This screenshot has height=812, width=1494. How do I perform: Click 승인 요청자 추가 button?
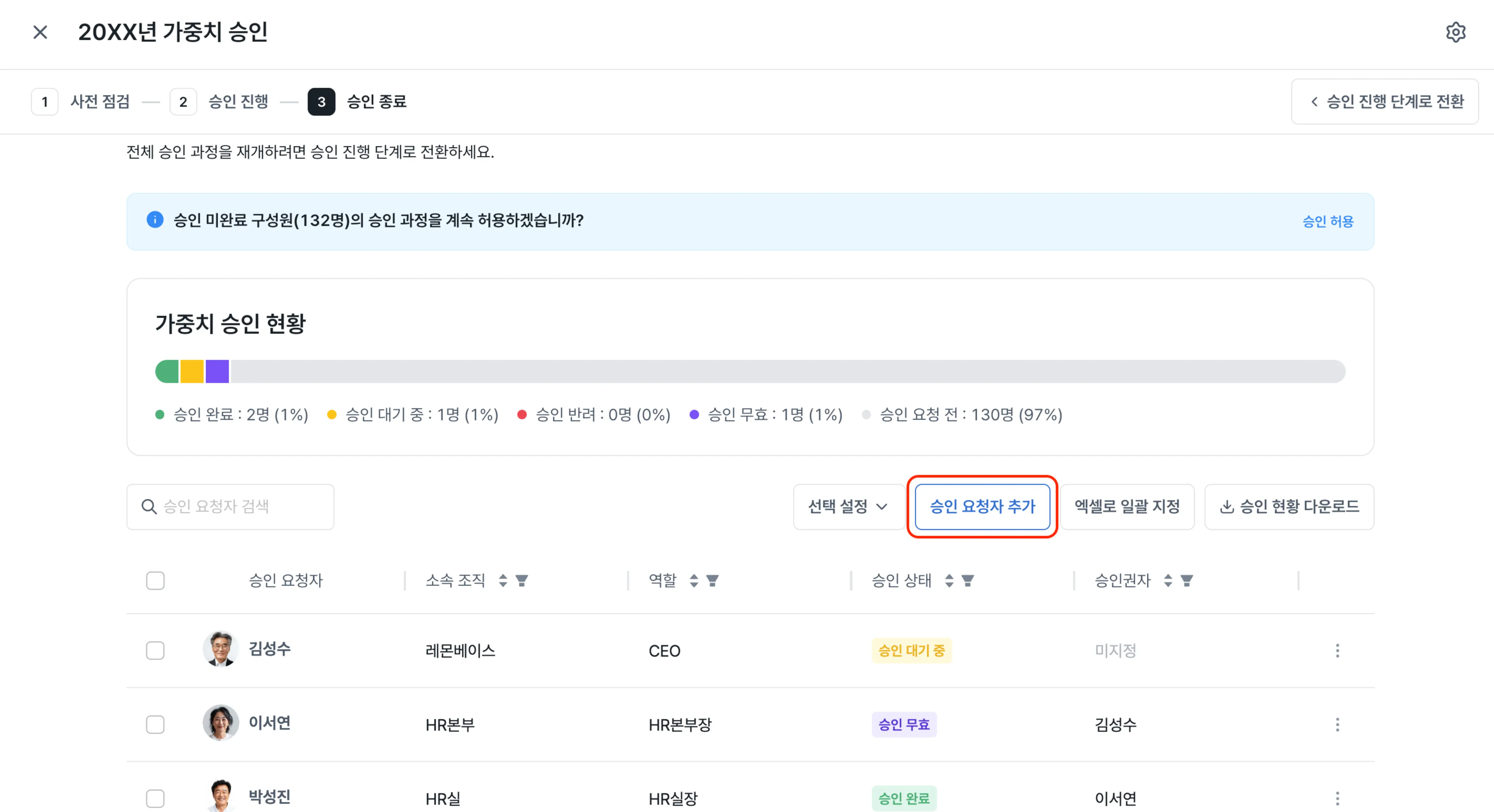point(982,507)
